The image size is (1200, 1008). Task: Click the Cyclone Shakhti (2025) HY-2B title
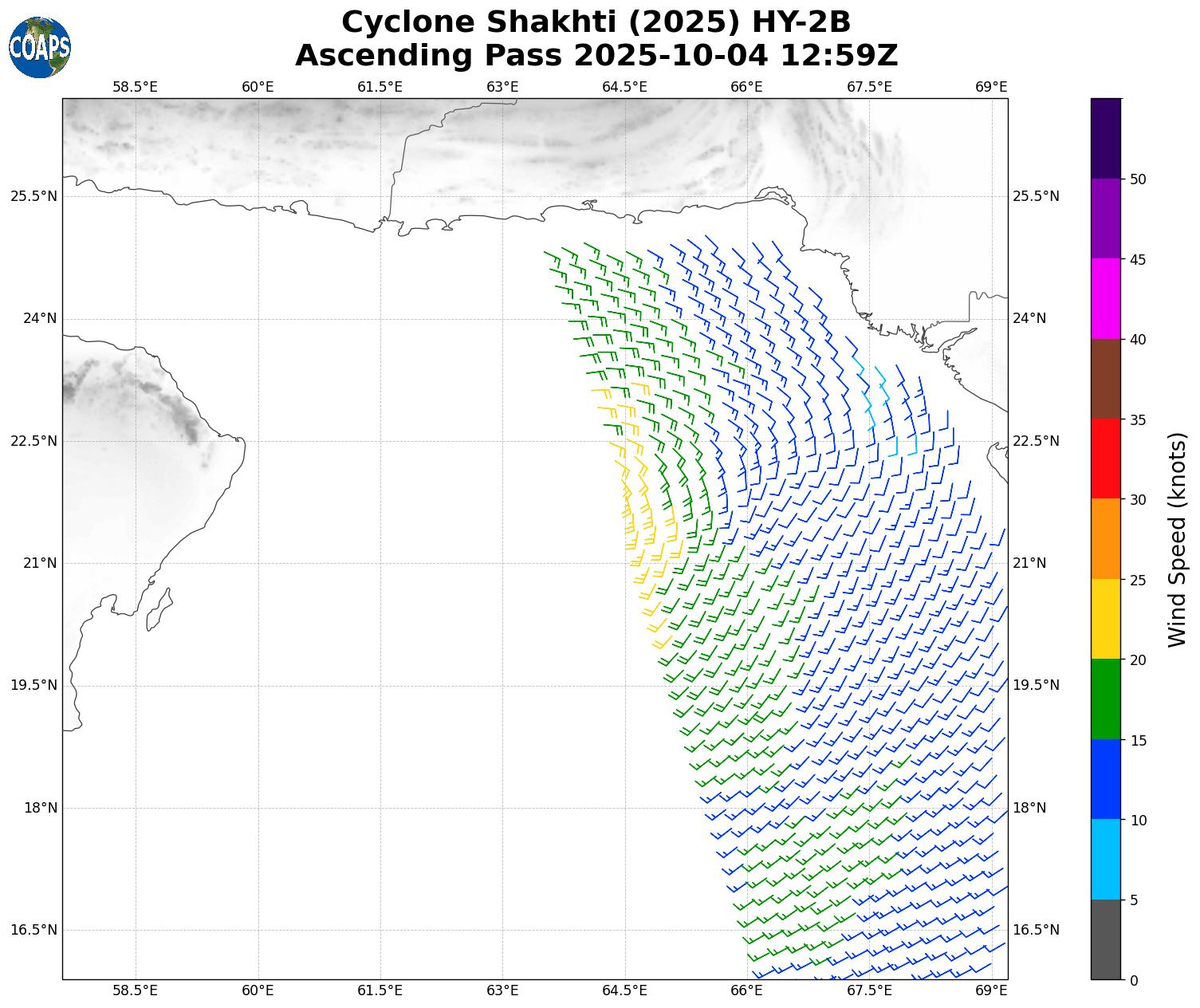pyautogui.click(x=596, y=22)
